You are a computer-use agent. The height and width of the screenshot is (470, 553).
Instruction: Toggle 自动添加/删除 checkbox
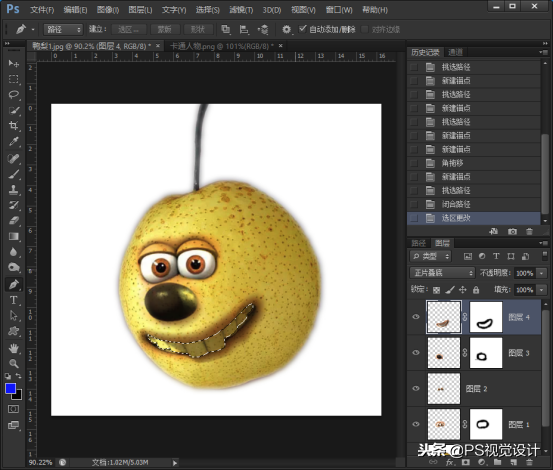click(302, 29)
